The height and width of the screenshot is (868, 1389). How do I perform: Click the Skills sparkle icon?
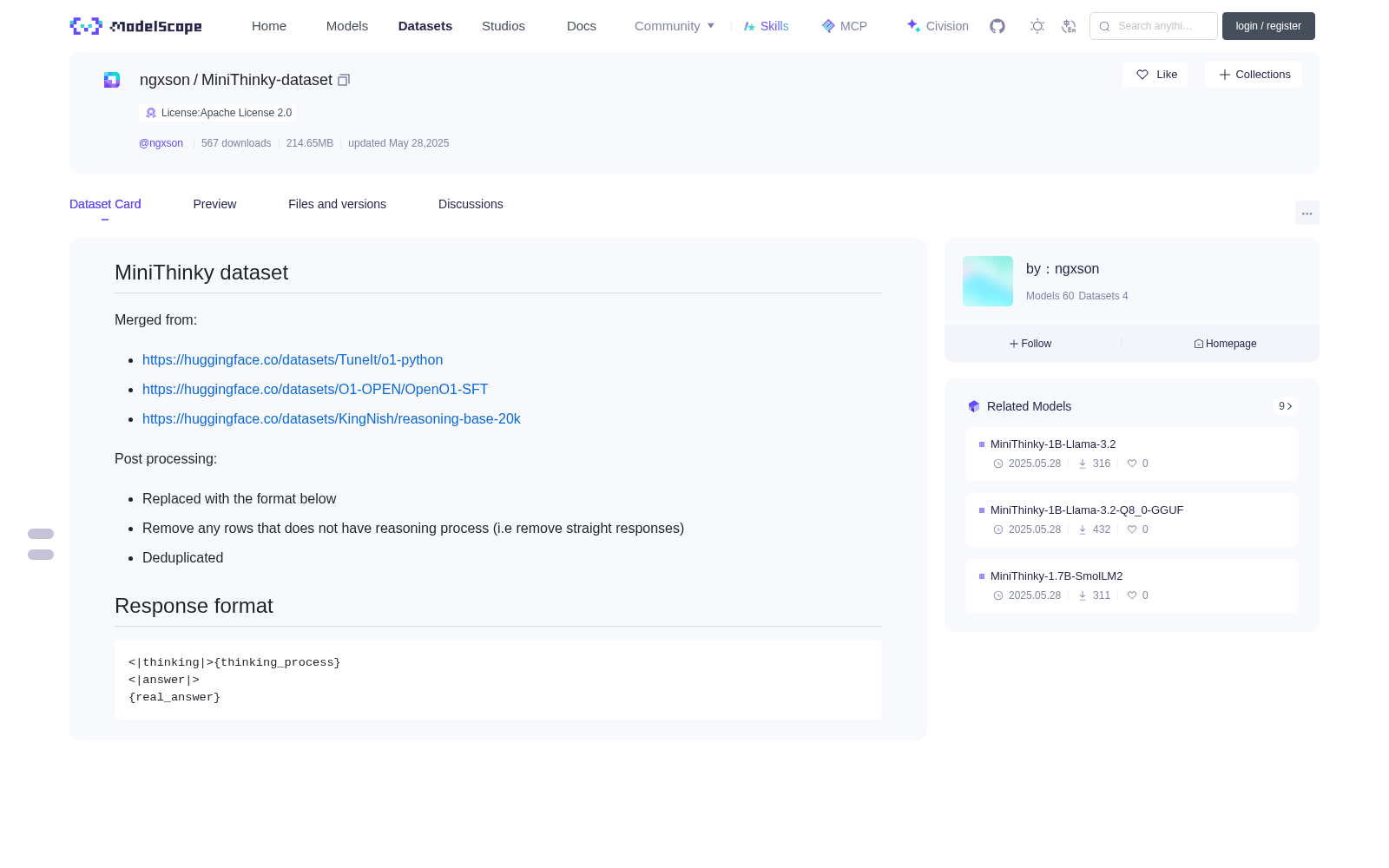749,26
